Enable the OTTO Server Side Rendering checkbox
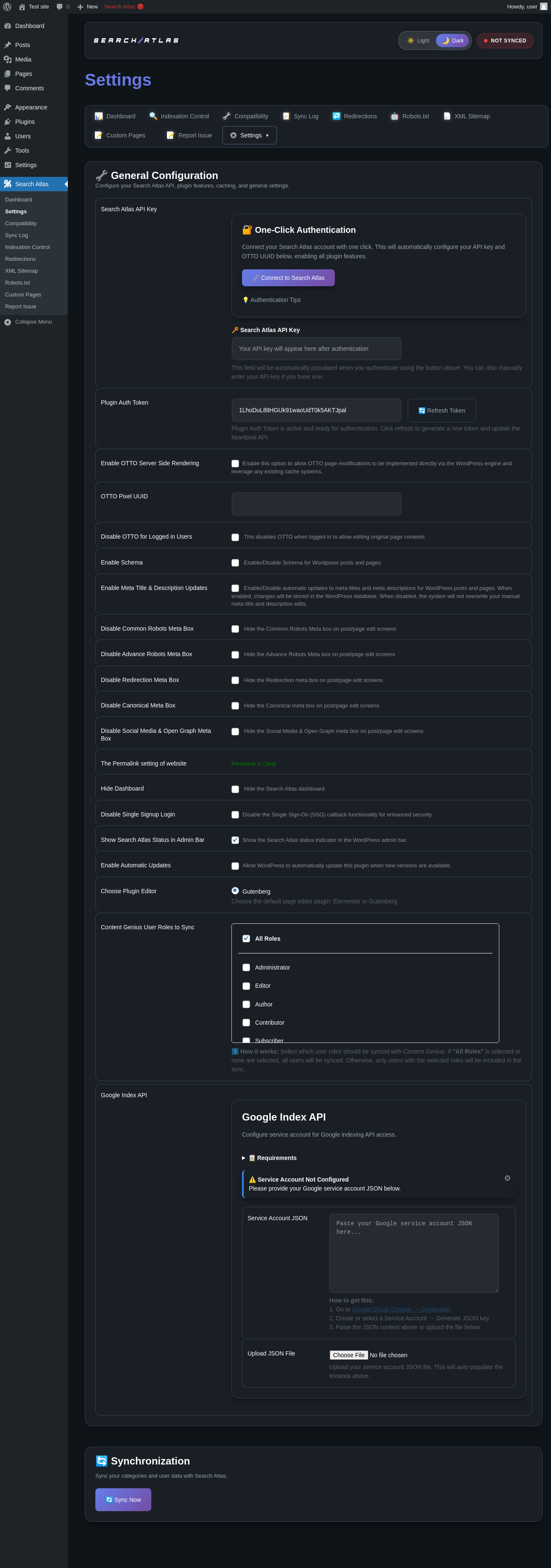551x1568 pixels. pyautogui.click(x=235, y=464)
